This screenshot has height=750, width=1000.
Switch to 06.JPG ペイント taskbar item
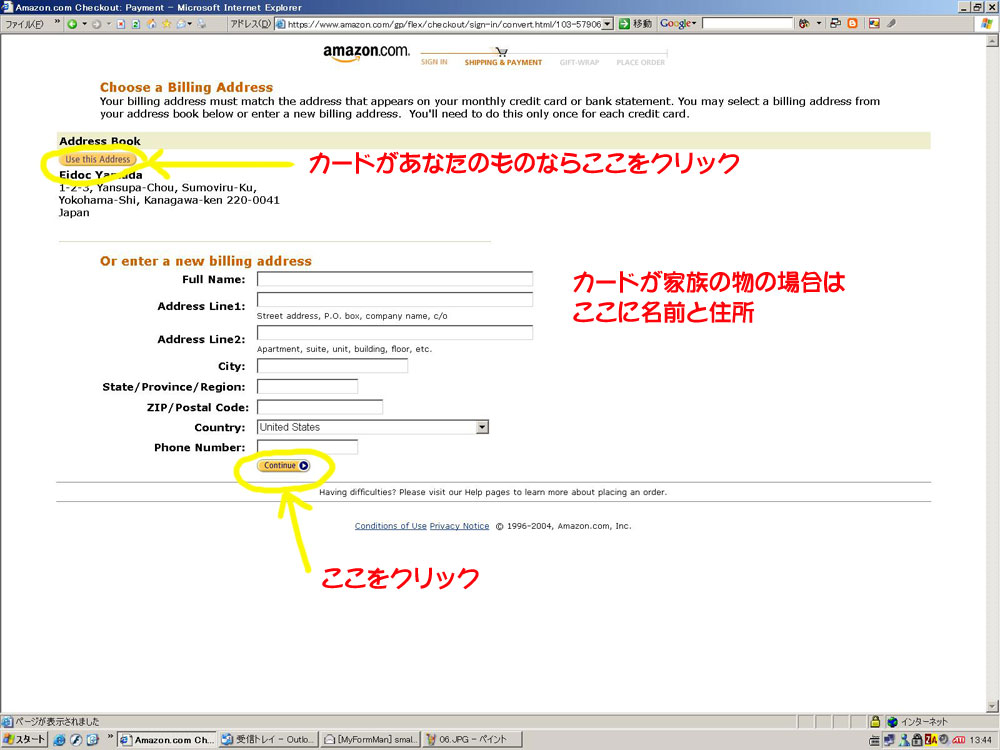pyautogui.click(x=472, y=740)
